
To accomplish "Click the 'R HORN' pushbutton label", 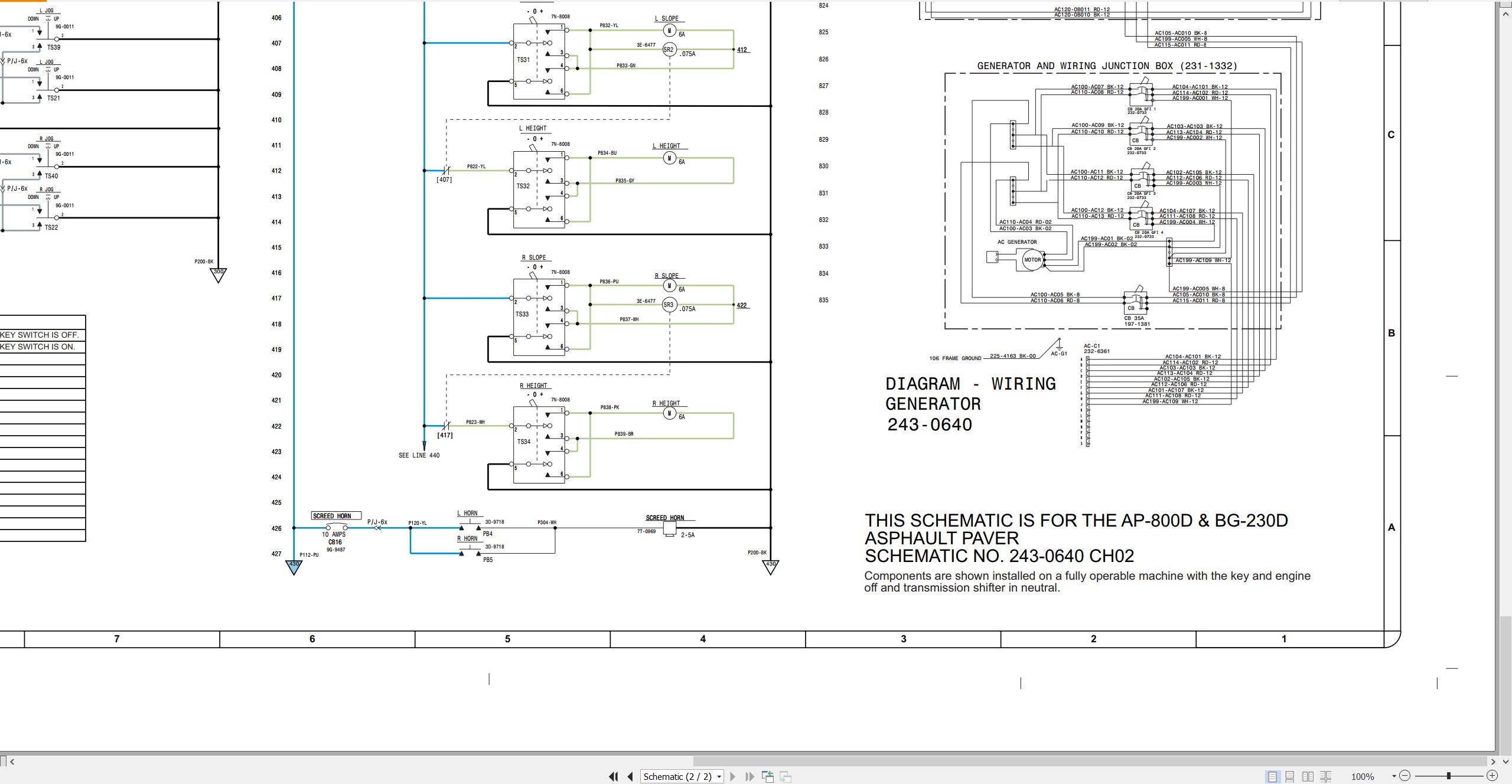I will point(467,538).
